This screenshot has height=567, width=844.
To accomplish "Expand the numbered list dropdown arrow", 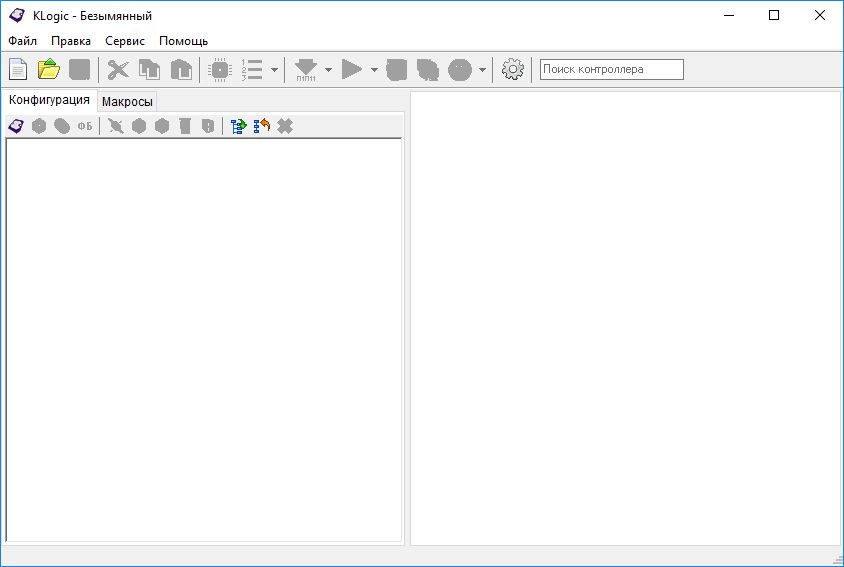I will 274,70.
